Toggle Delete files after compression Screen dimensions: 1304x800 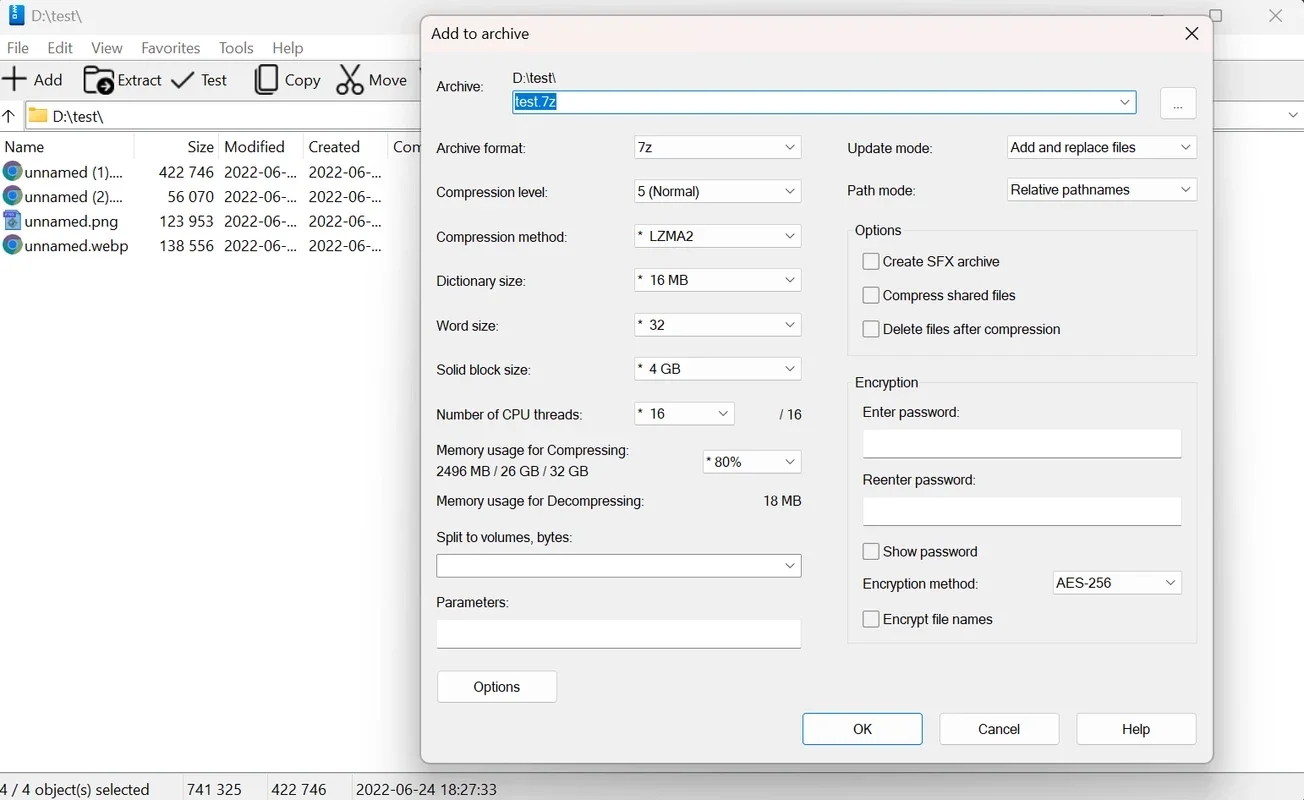point(871,329)
